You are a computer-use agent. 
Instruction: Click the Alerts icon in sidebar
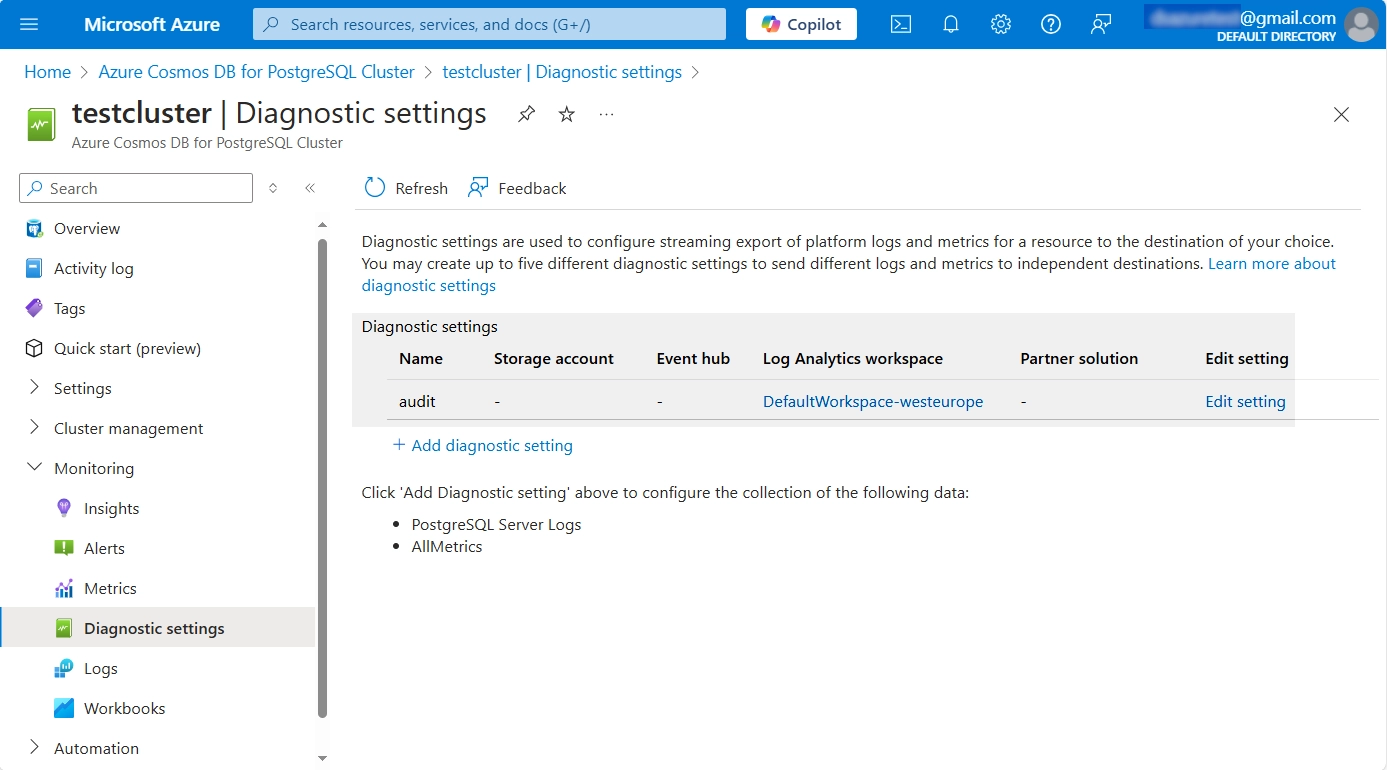point(64,548)
